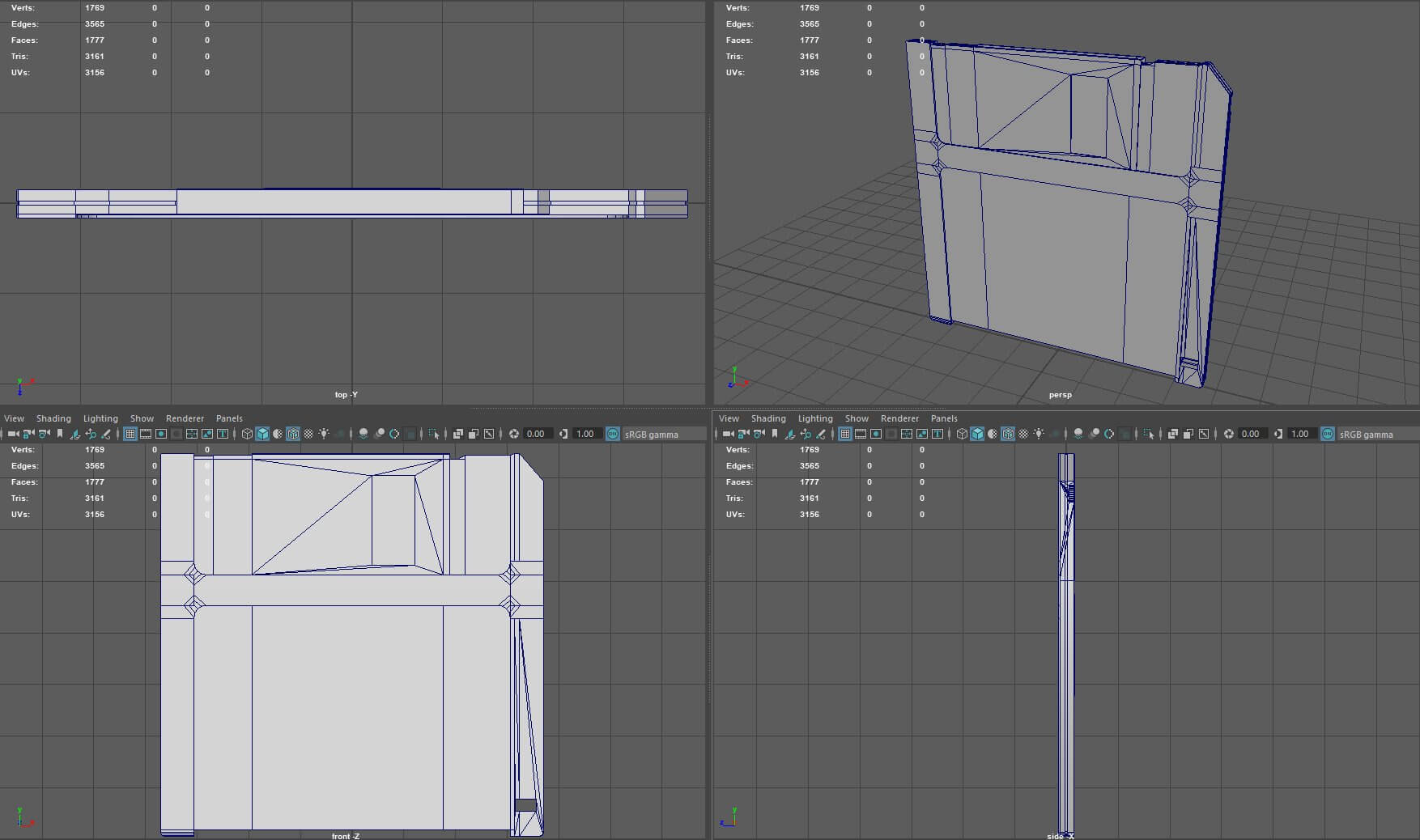Toggle color management button in front view toolbar
This screenshot has height=840, width=1420.
pos(613,435)
